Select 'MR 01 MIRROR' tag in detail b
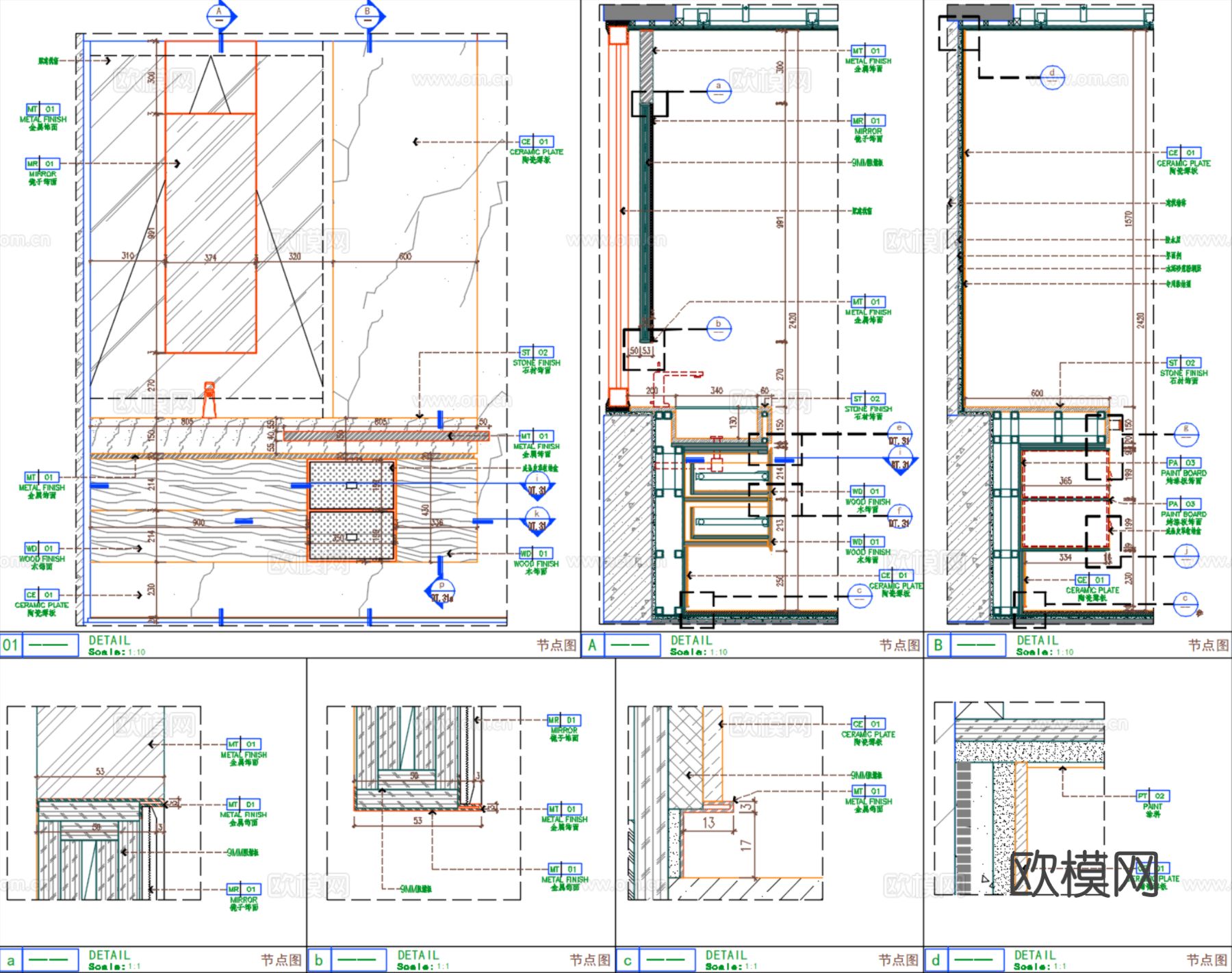 tap(564, 729)
